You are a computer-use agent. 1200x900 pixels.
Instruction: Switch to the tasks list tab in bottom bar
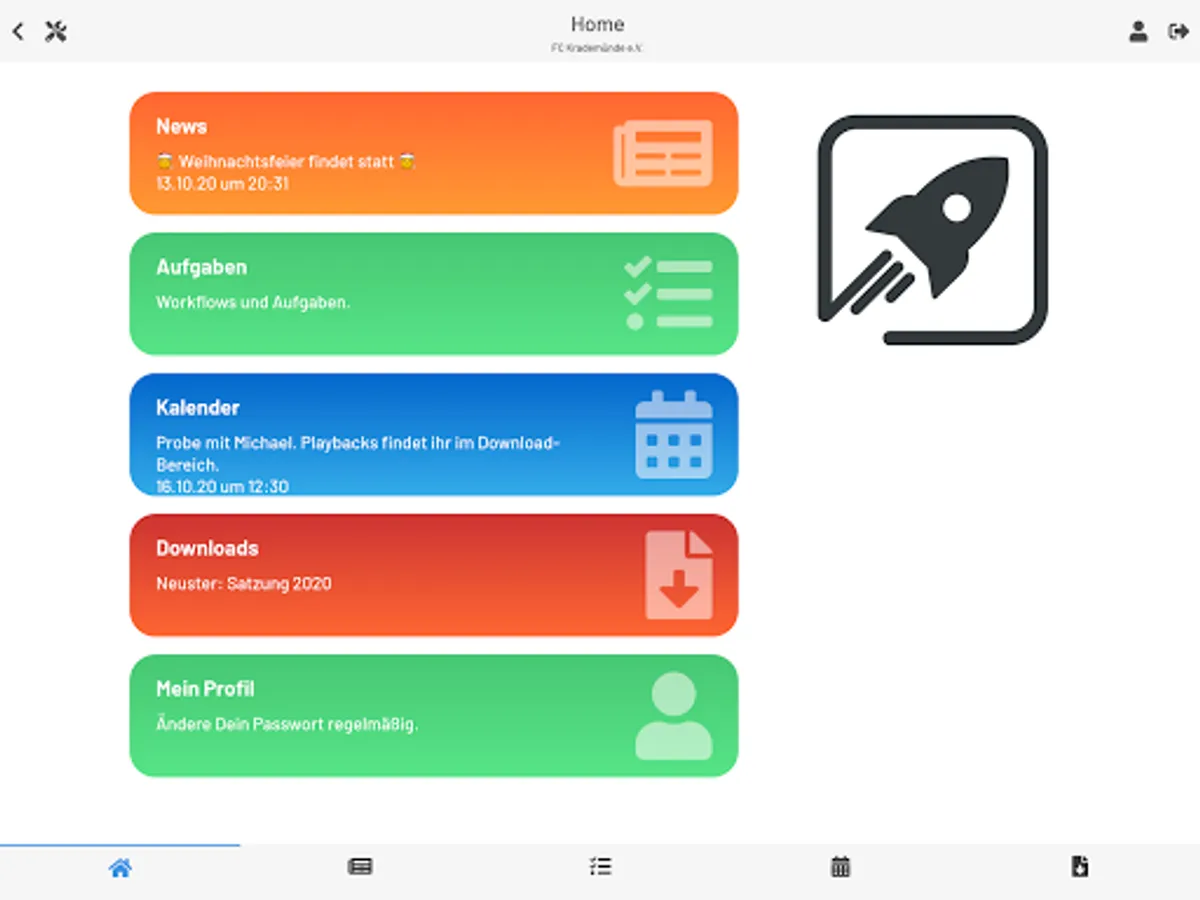tap(600, 867)
